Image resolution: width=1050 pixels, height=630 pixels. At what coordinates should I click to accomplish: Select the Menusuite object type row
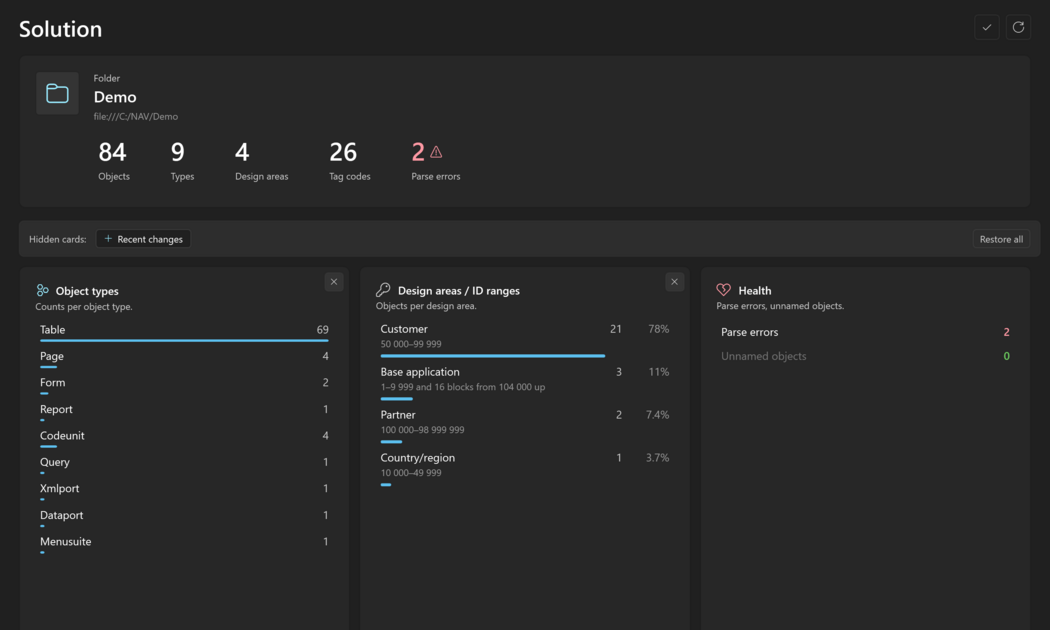click(184, 544)
